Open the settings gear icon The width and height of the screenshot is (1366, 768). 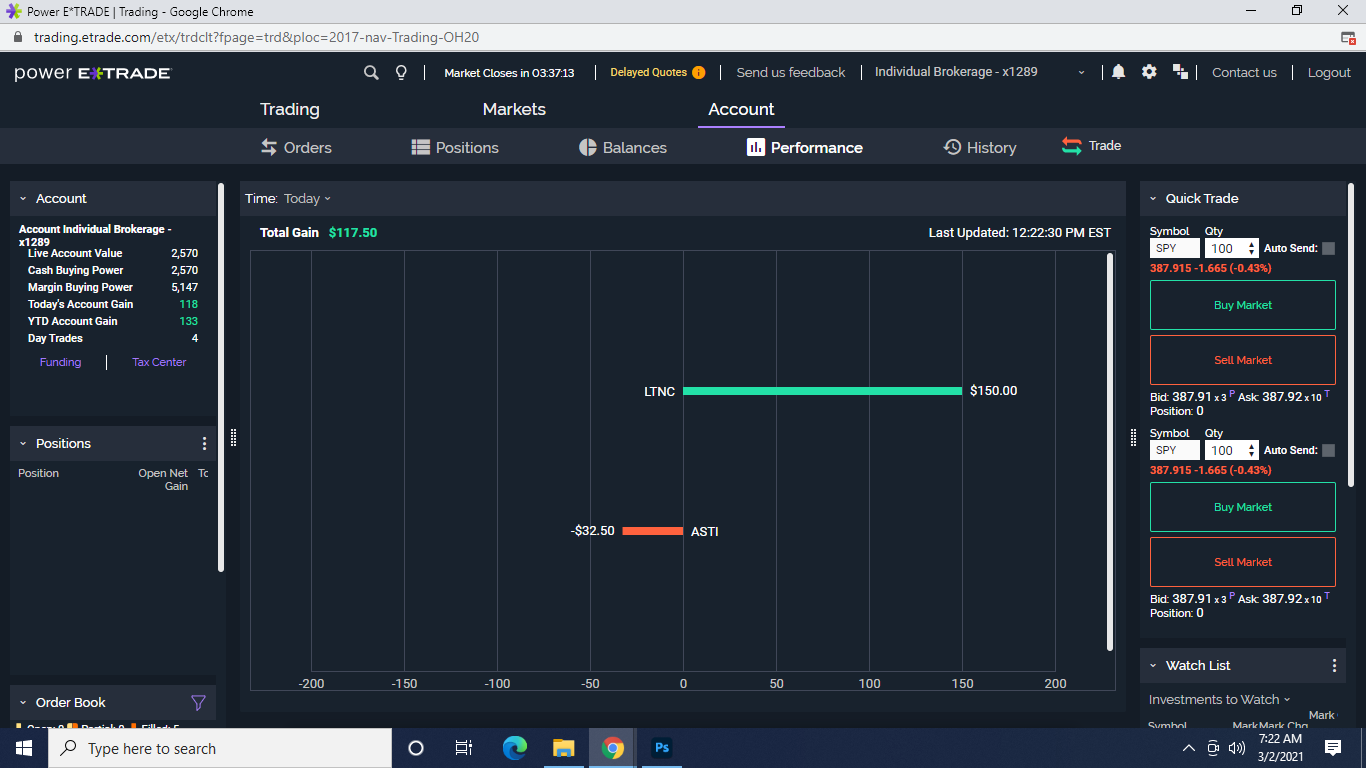[1149, 72]
